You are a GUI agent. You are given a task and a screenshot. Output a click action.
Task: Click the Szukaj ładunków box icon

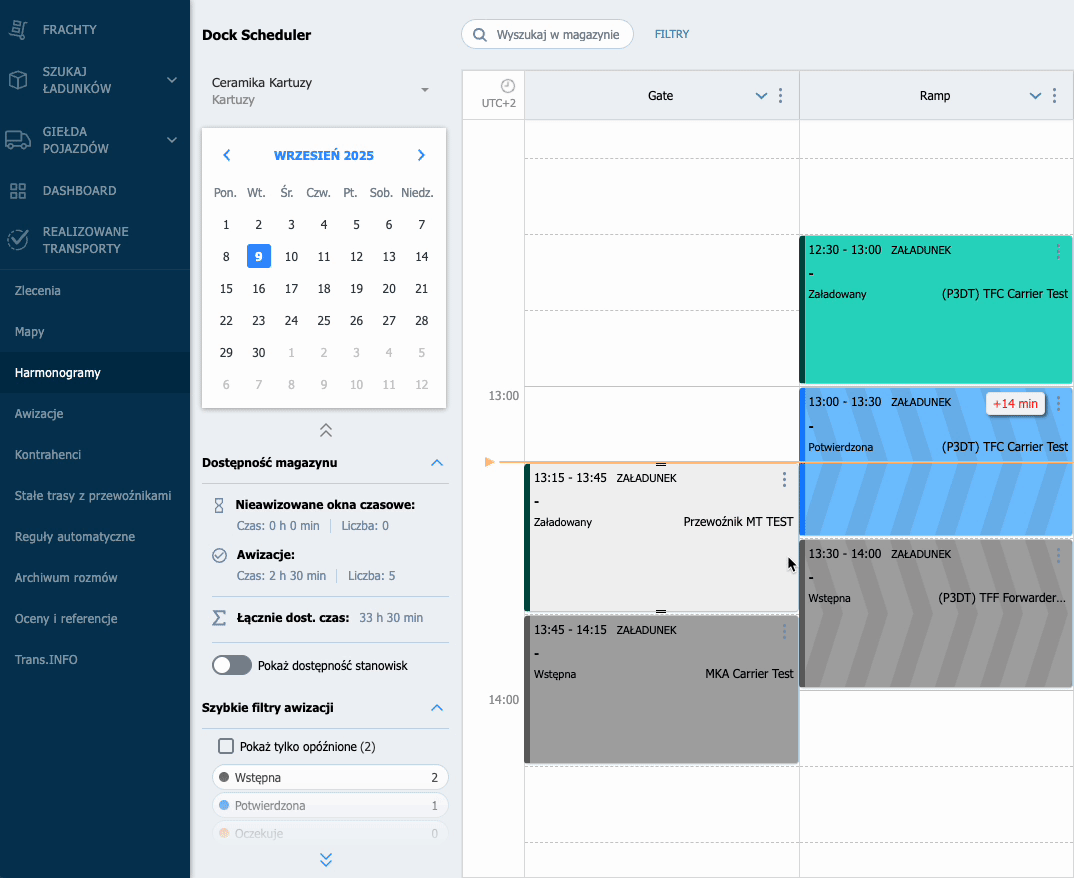pos(18,79)
